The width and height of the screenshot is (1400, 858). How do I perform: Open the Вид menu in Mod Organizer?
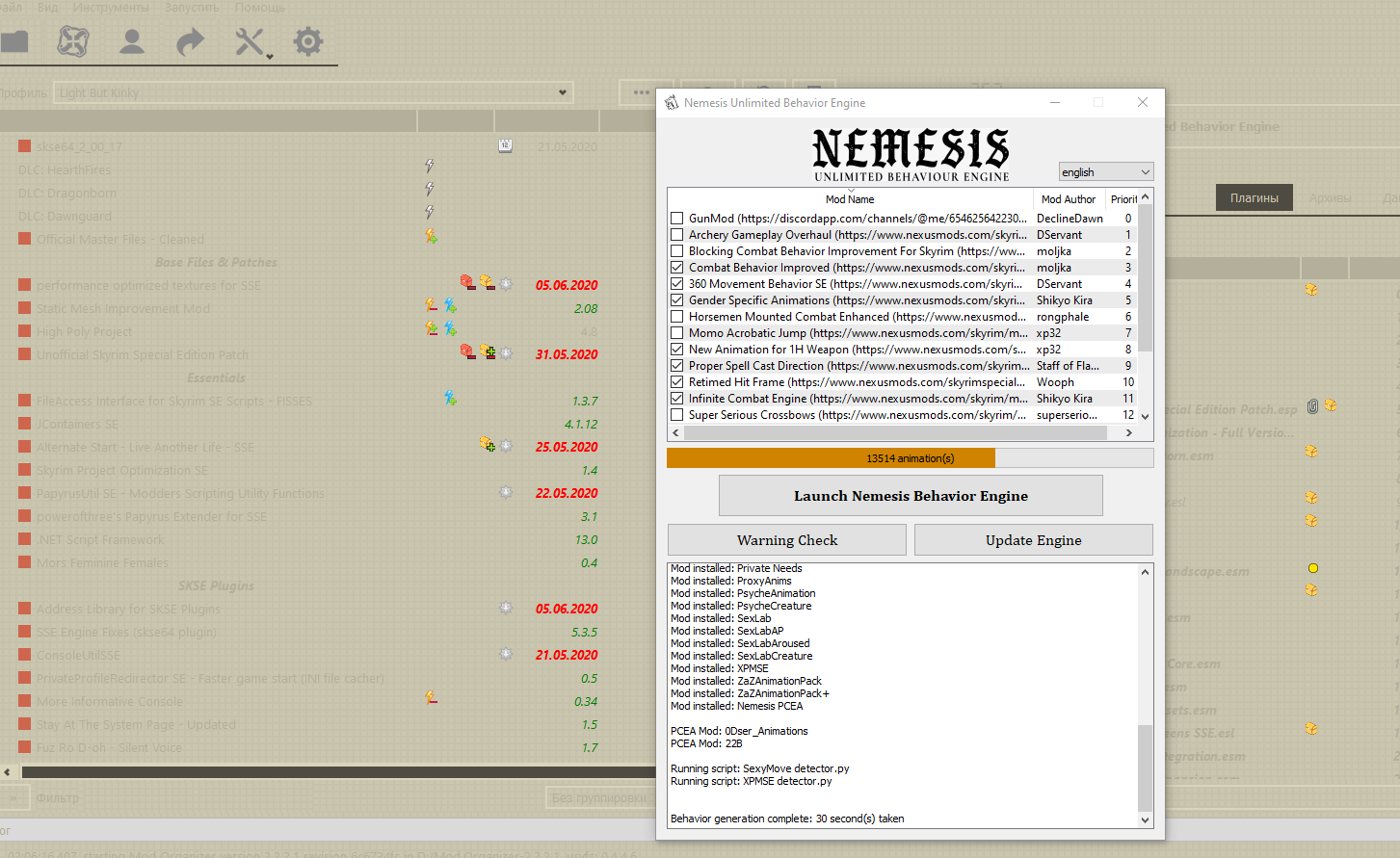point(48,7)
